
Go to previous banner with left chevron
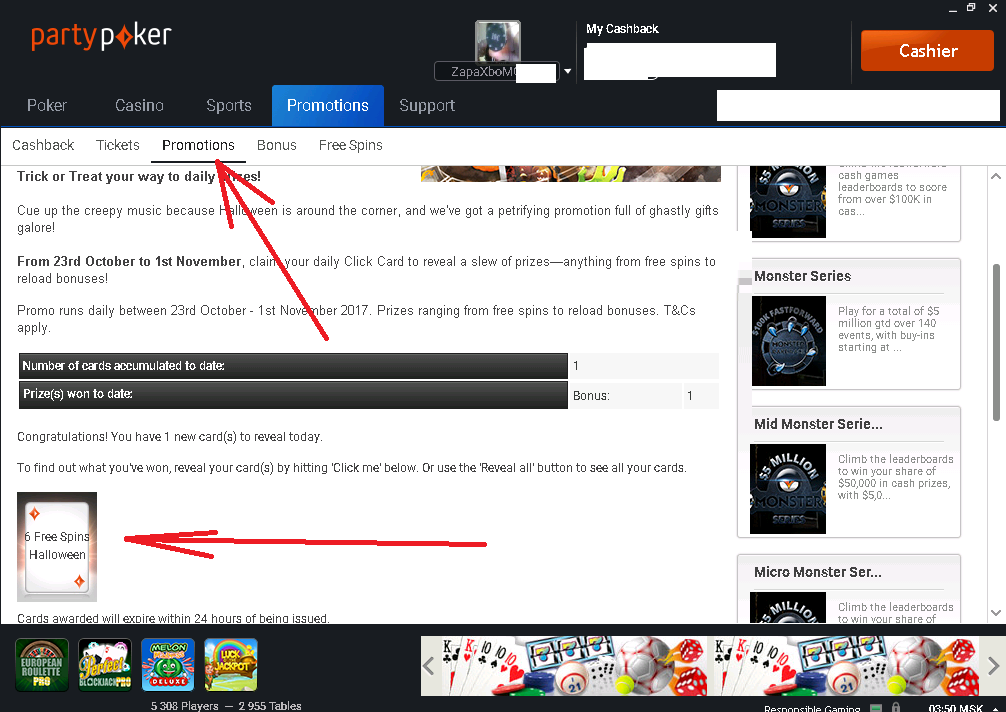(x=429, y=666)
